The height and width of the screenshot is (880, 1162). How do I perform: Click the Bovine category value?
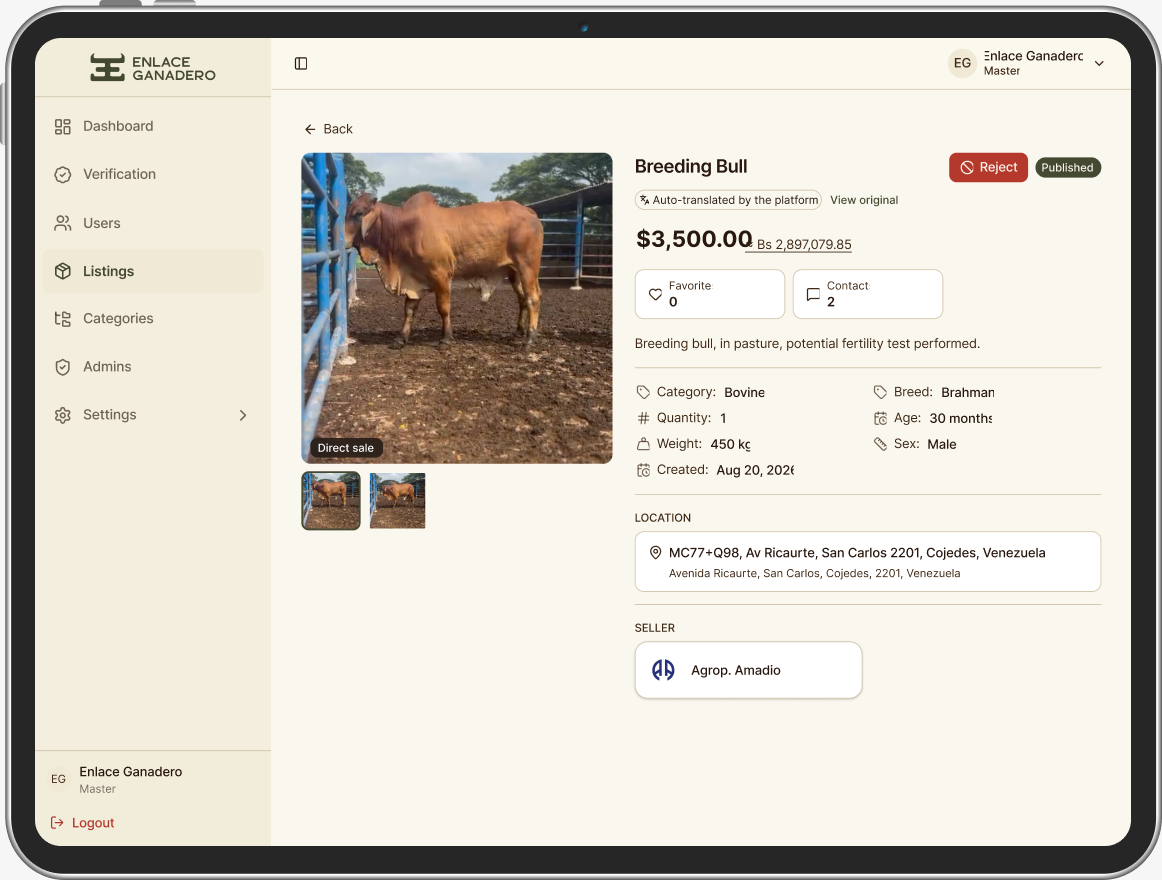(744, 392)
